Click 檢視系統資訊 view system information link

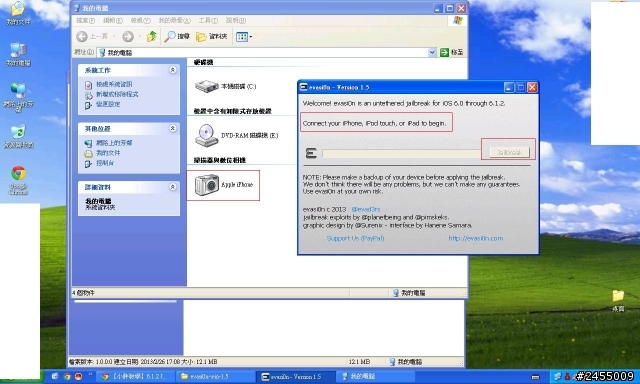click(114, 84)
